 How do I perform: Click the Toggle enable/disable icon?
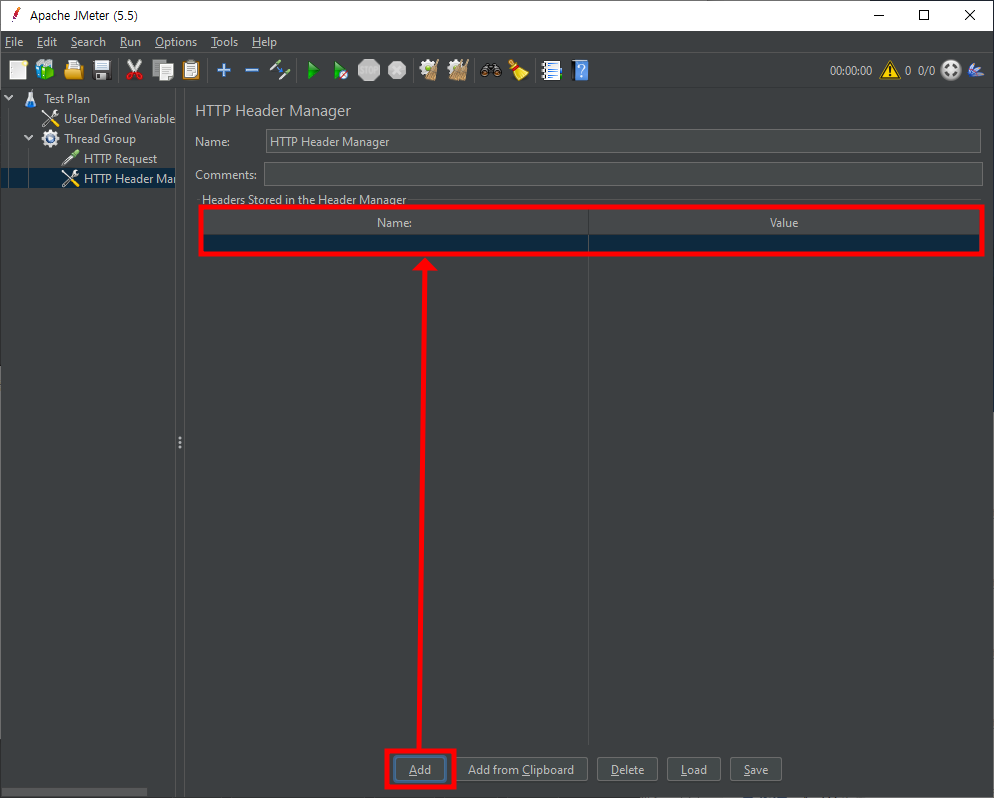coord(280,70)
